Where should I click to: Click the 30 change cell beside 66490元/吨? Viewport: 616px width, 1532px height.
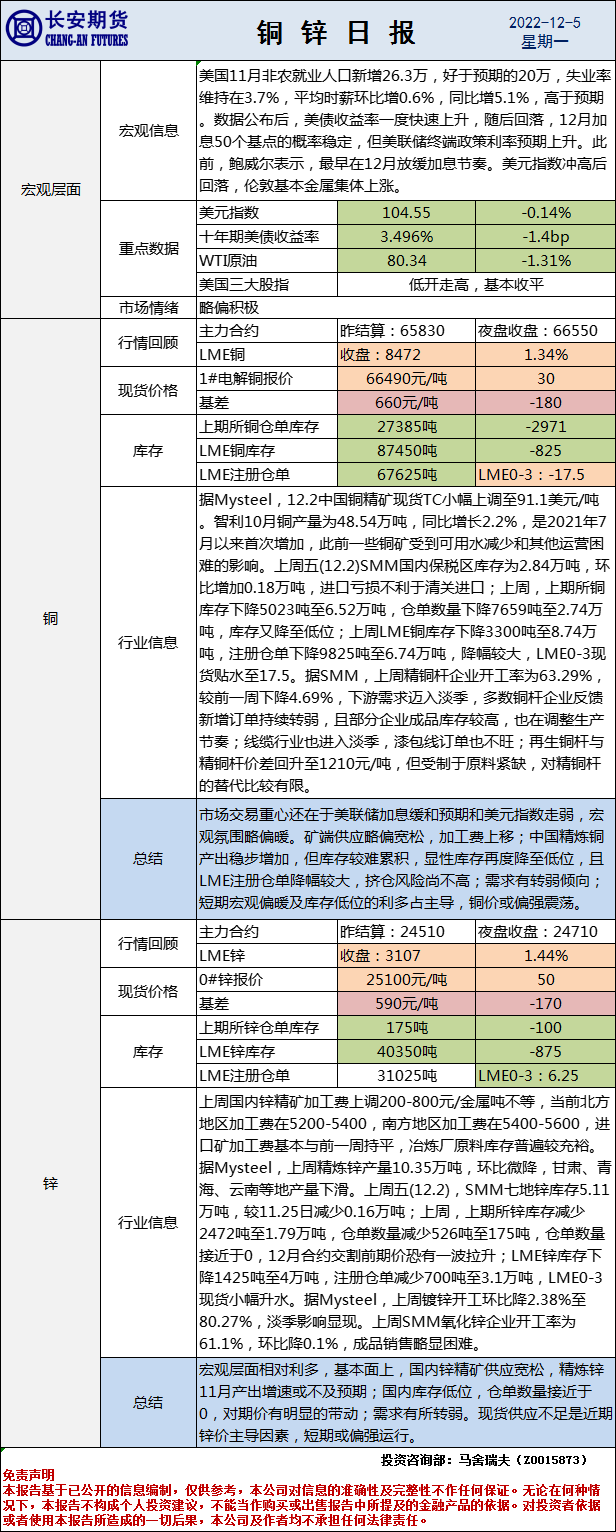click(545, 378)
